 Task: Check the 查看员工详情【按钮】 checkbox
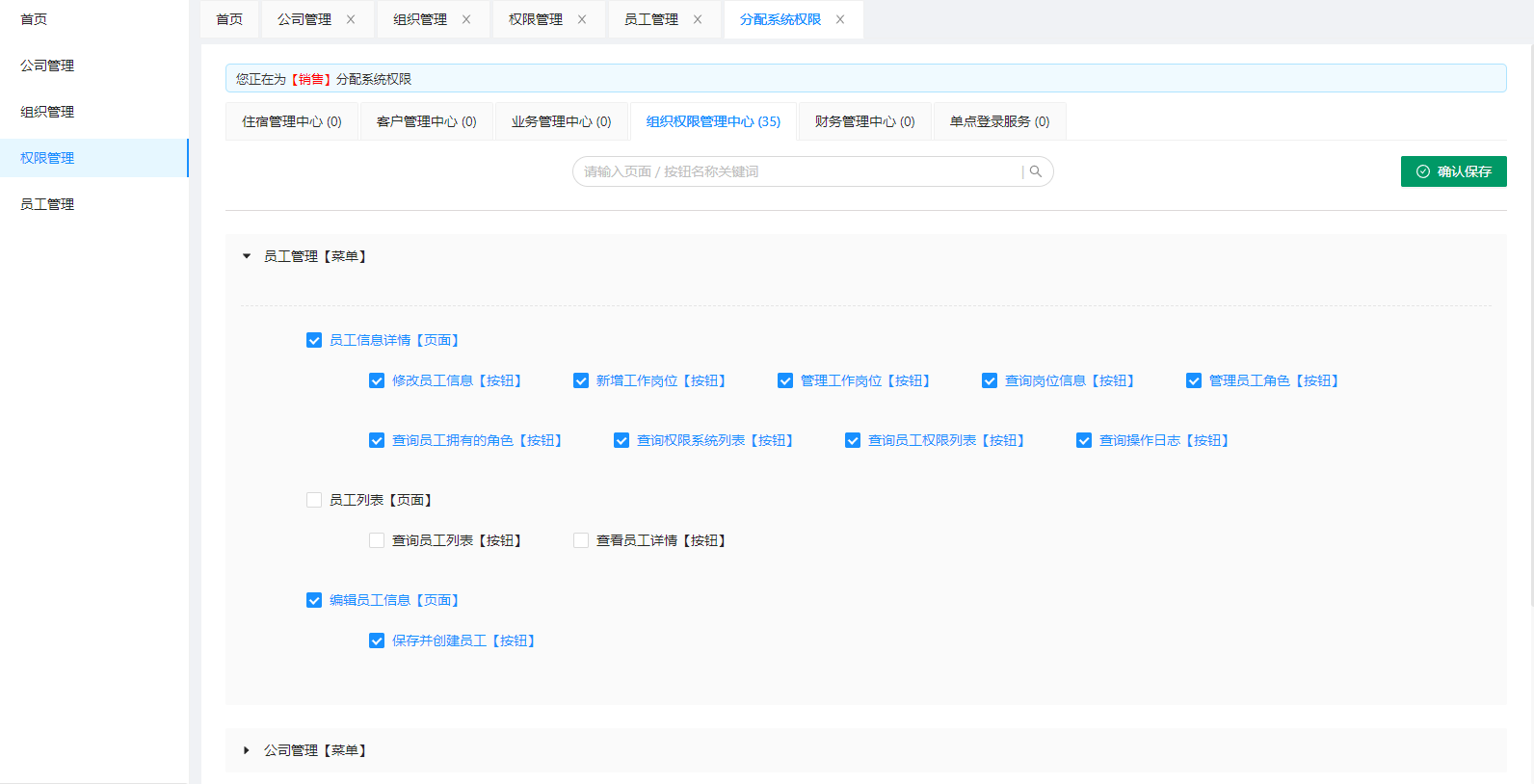(x=581, y=540)
